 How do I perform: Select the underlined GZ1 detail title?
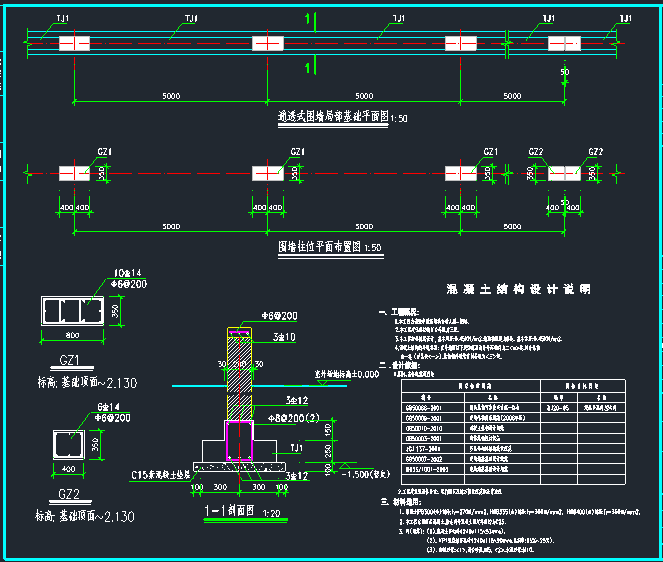pyautogui.click(x=70, y=360)
